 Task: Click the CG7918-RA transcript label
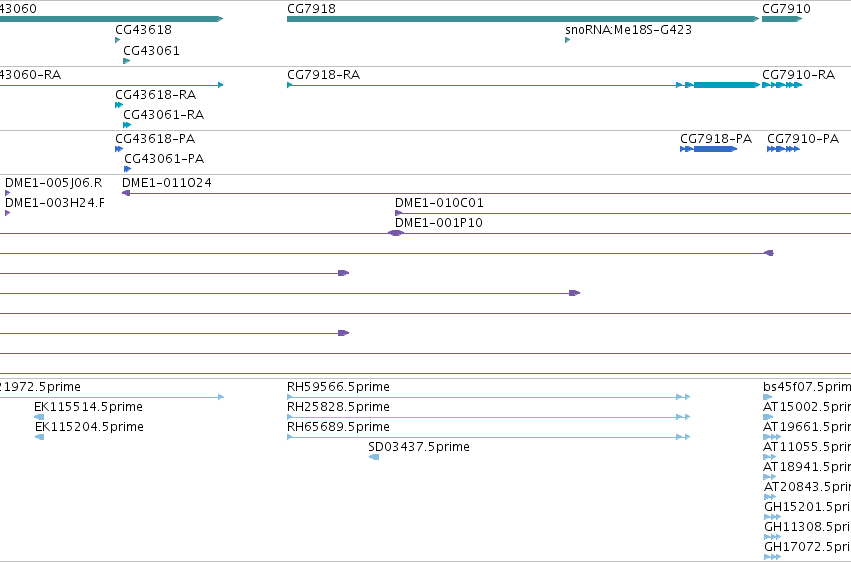(323, 74)
